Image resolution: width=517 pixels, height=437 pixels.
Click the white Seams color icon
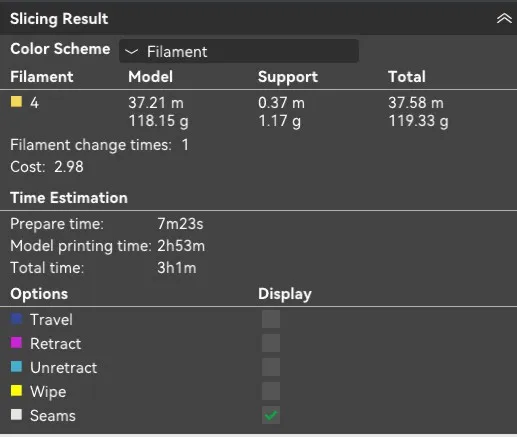coord(16,415)
